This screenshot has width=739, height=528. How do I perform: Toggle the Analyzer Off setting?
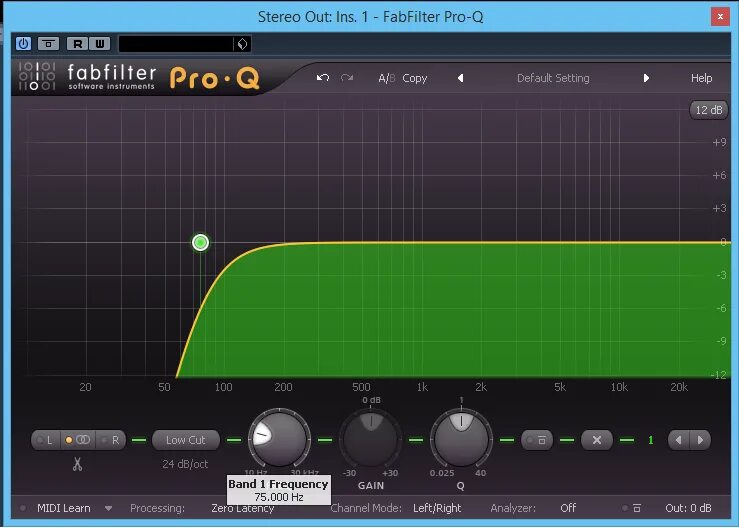point(568,508)
